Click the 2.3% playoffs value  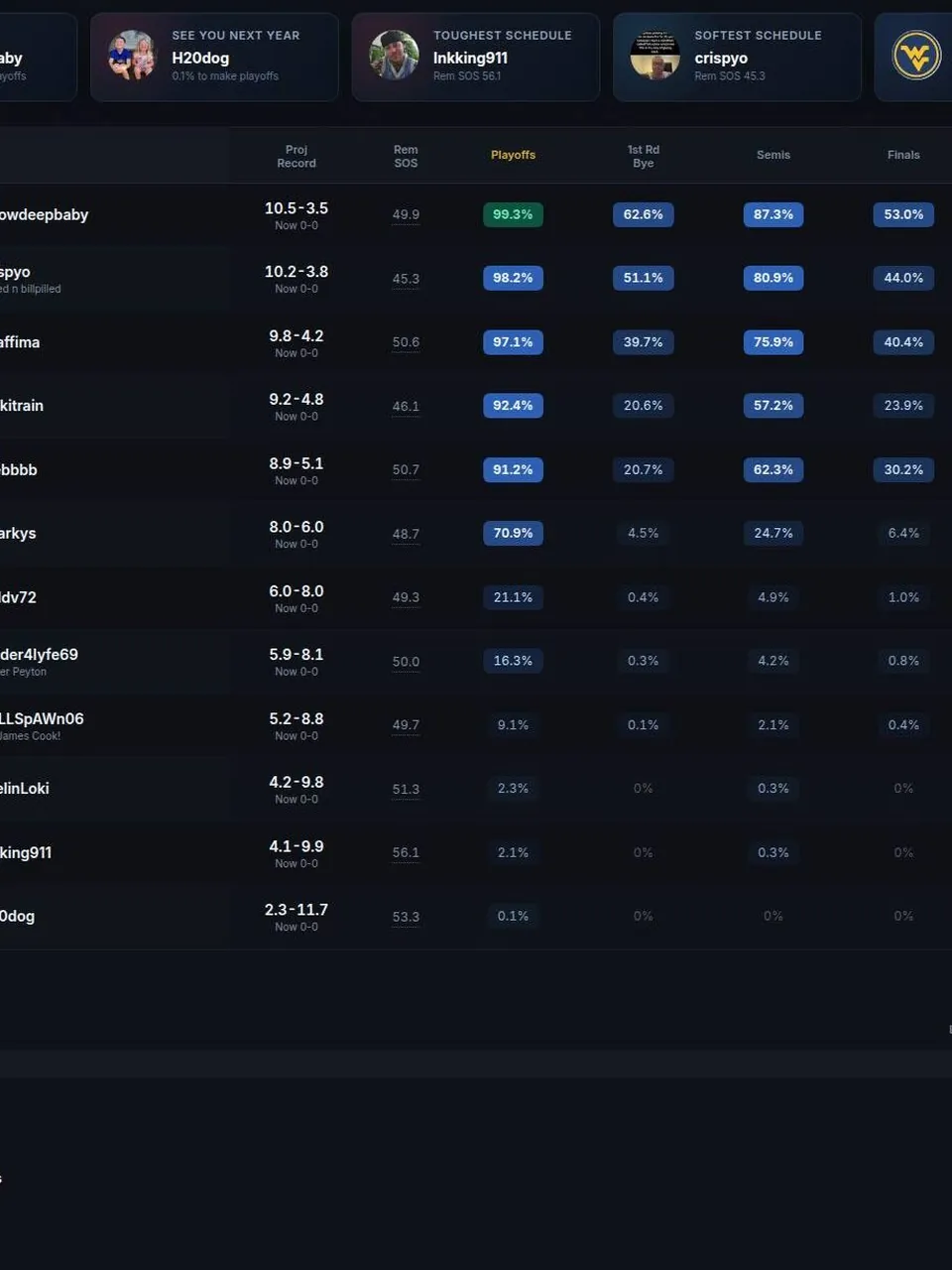pos(513,789)
